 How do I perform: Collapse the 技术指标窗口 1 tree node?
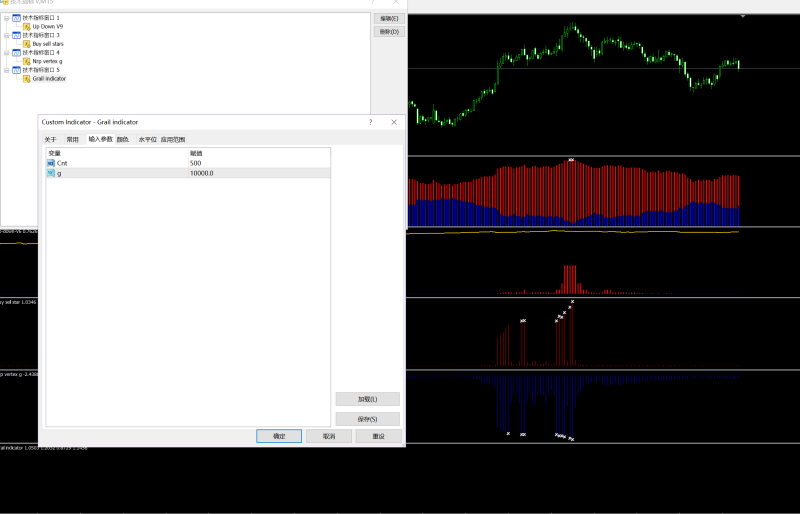(7, 18)
